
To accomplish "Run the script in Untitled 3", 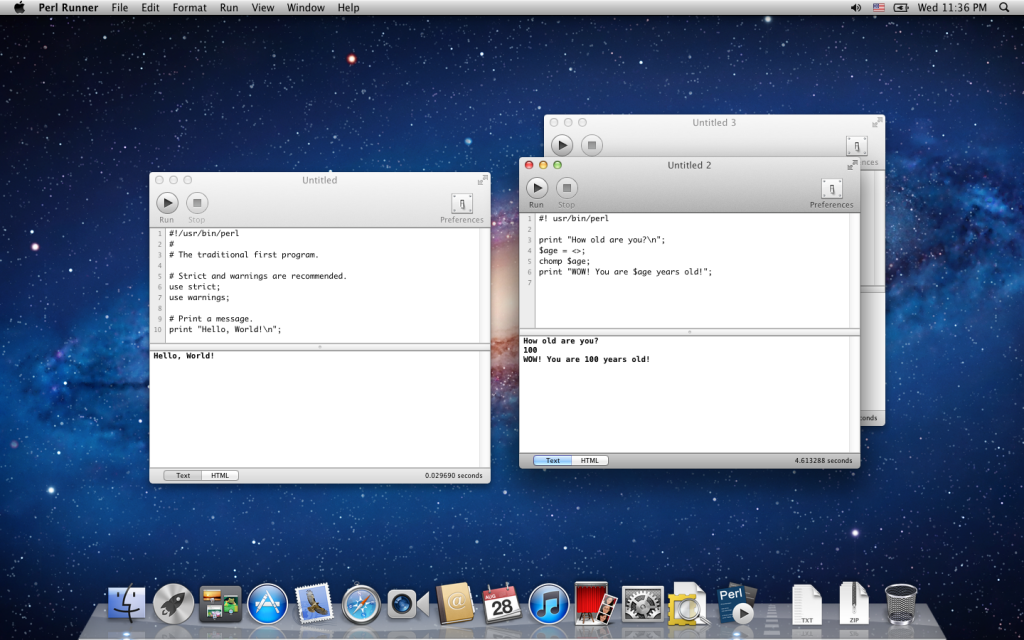I will (x=562, y=145).
